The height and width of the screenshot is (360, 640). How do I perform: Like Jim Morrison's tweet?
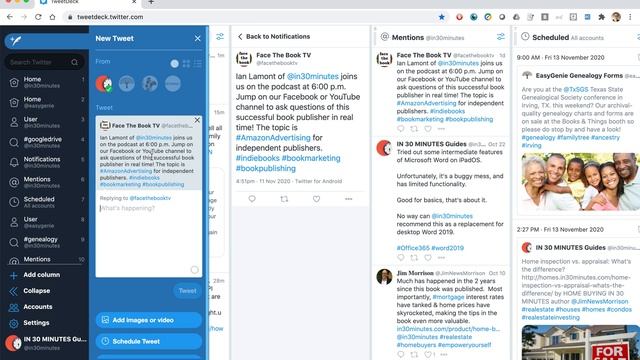428,354
